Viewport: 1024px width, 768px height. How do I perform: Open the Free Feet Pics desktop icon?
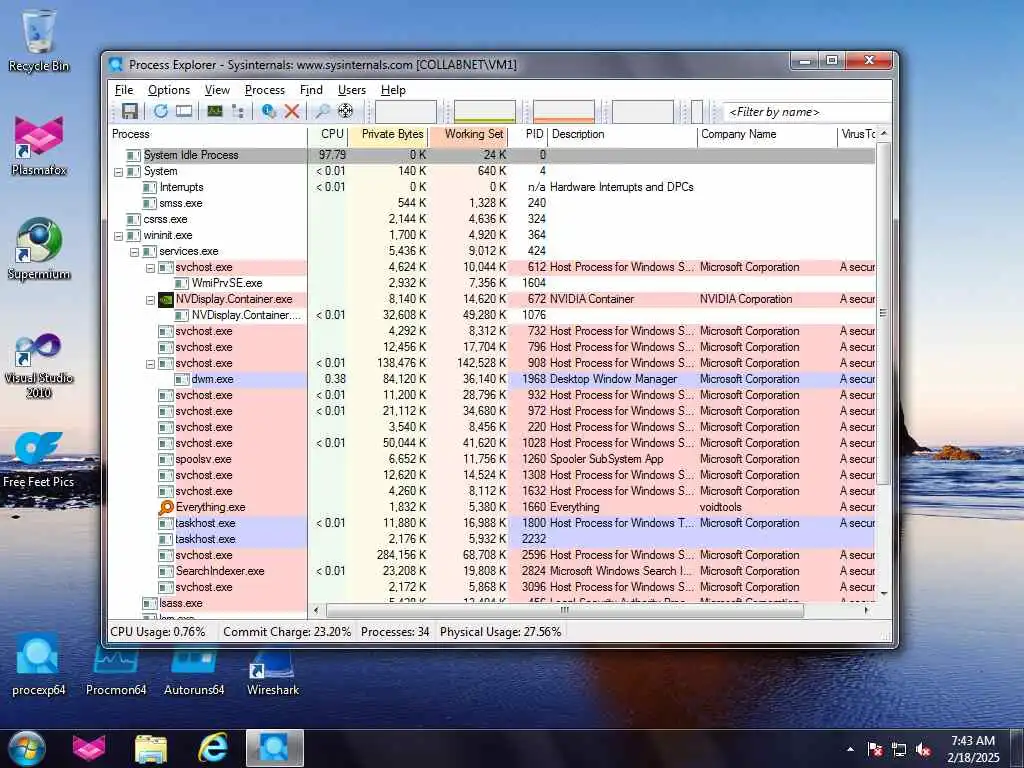tap(39, 459)
